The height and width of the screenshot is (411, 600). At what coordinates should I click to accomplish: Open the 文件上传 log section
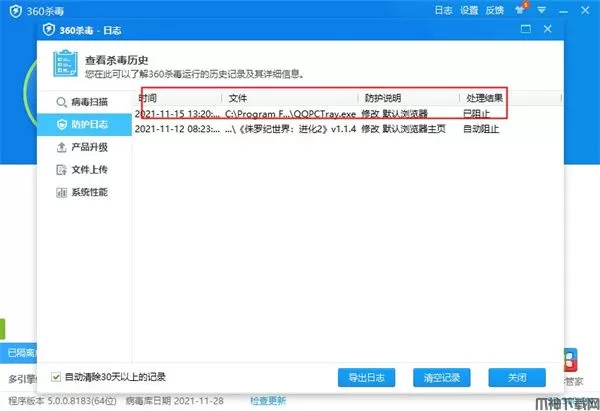pyautogui.click(x=85, y=170)
